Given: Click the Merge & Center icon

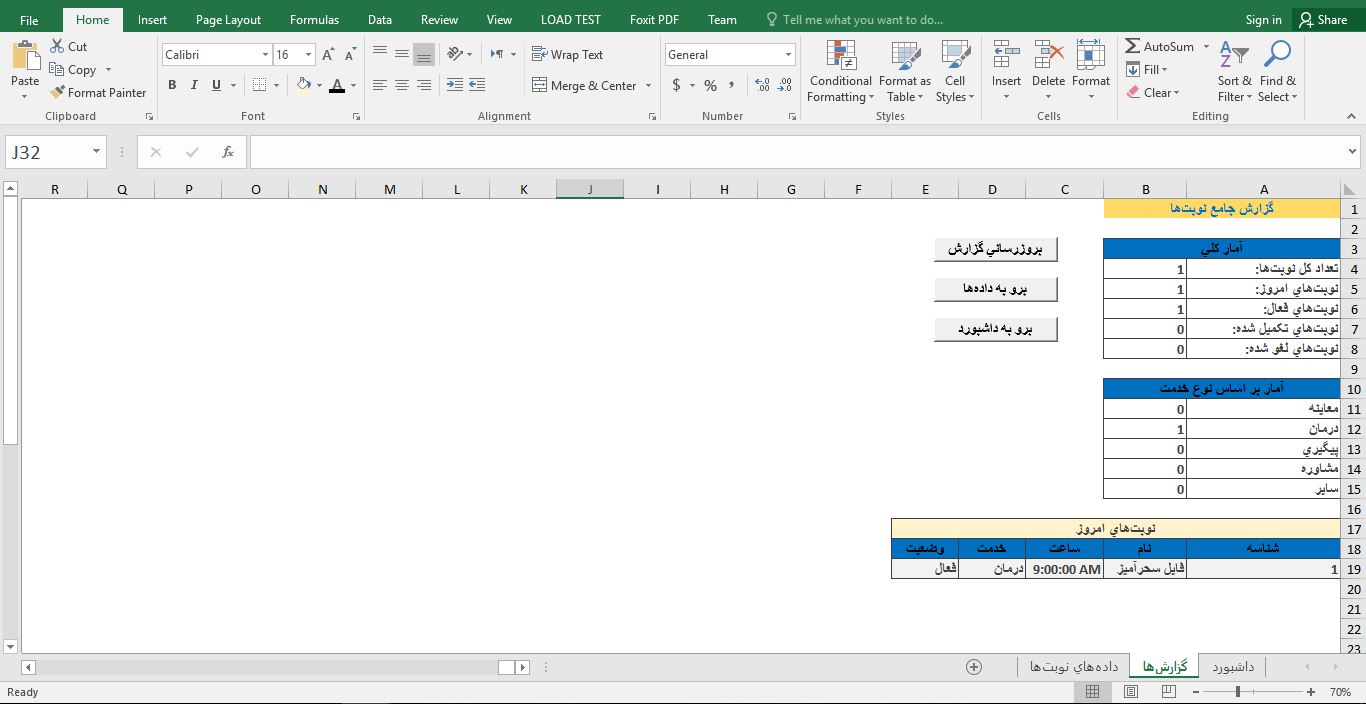Looking at the screenshot, I should 539,86.
